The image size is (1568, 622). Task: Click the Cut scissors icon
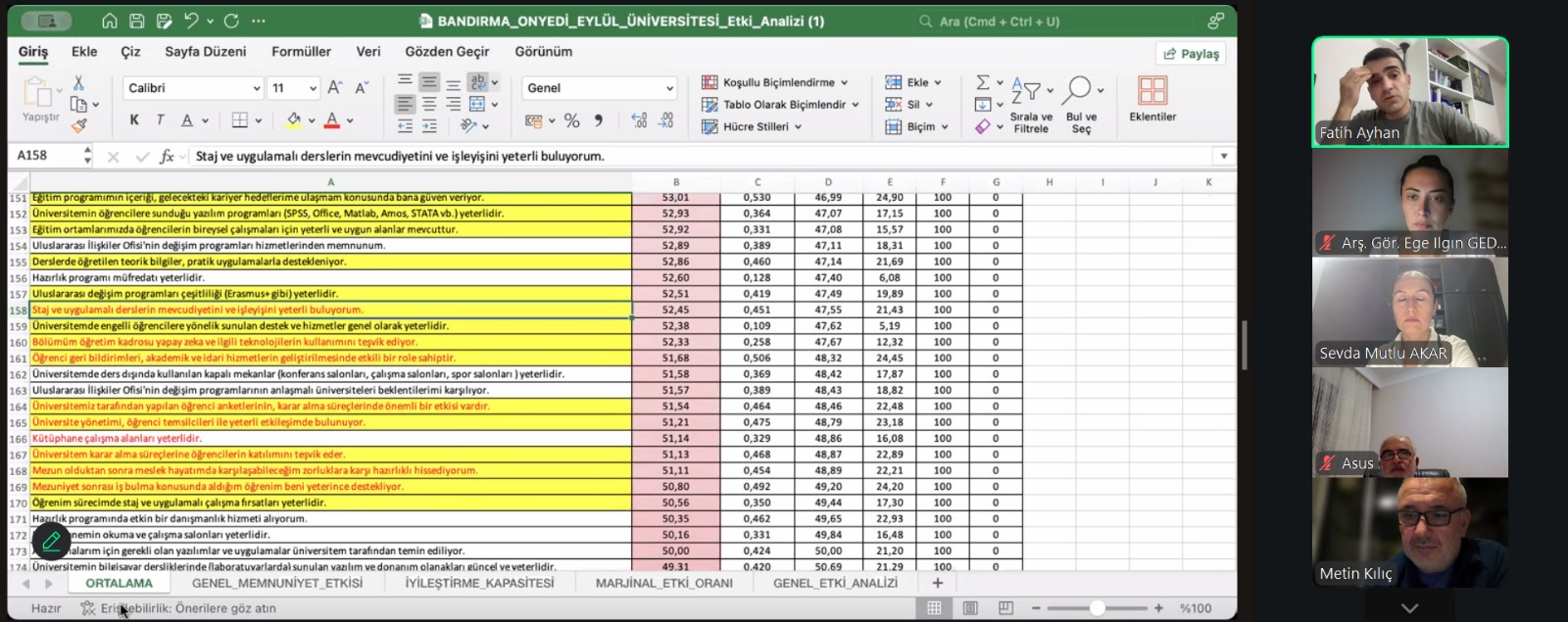(78, 83)
